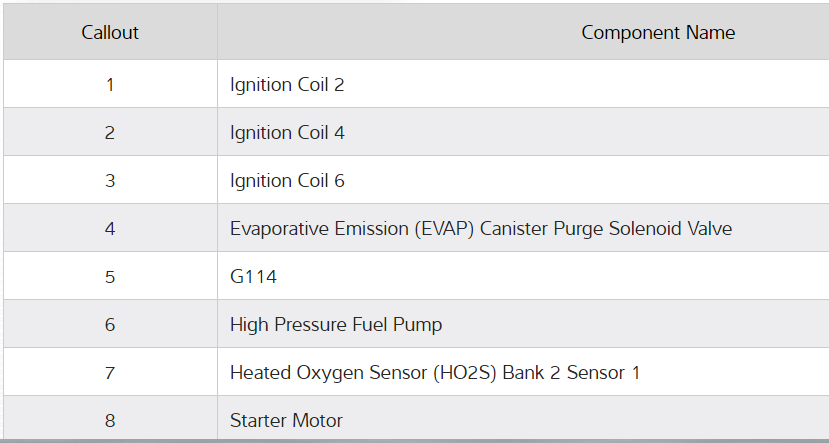Select the Starter Motor cell
The height and width of the screenshot is (443, 829).
[286, 421]
